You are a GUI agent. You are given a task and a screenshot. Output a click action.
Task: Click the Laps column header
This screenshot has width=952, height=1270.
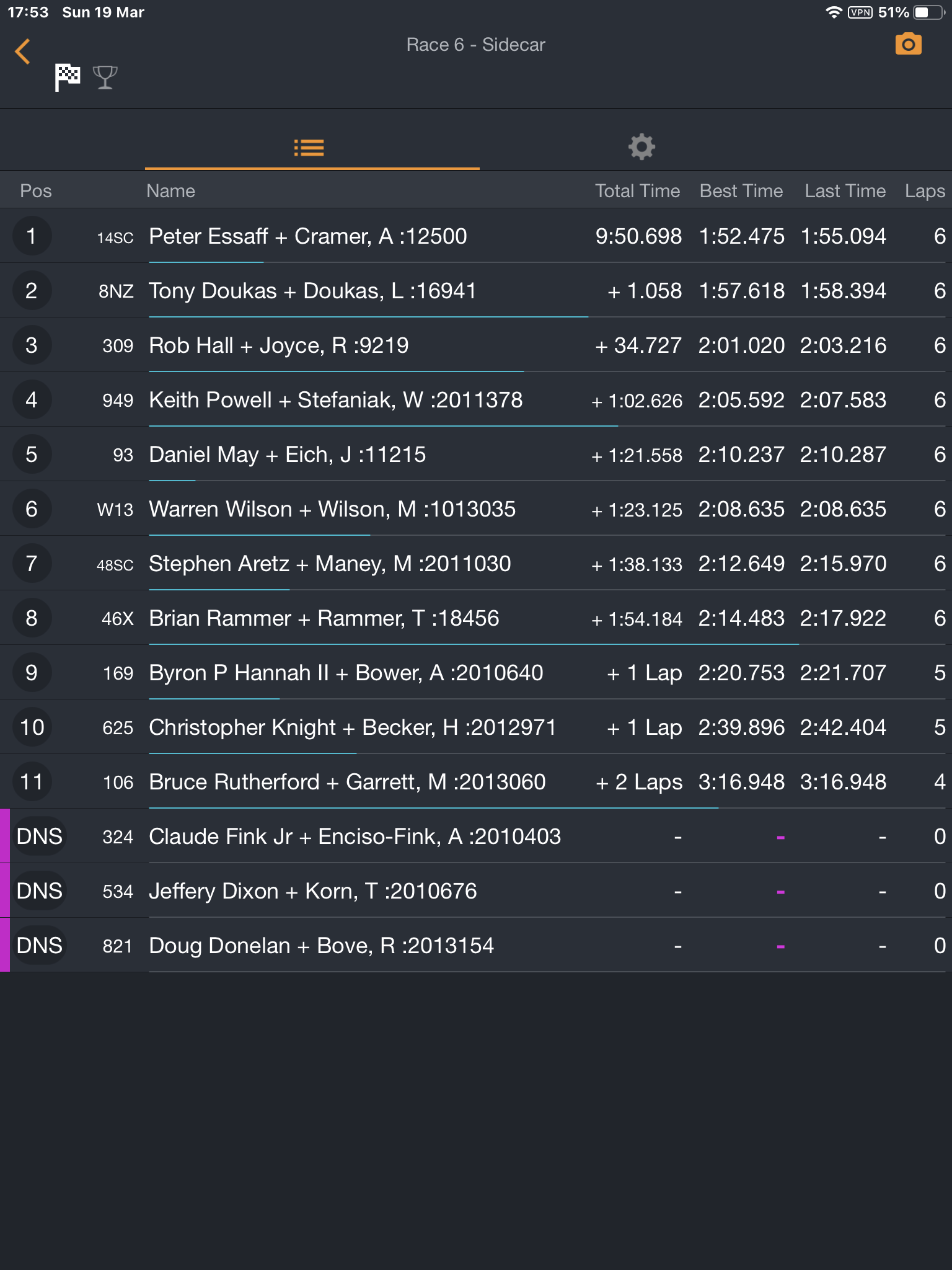tap(924, 191)
